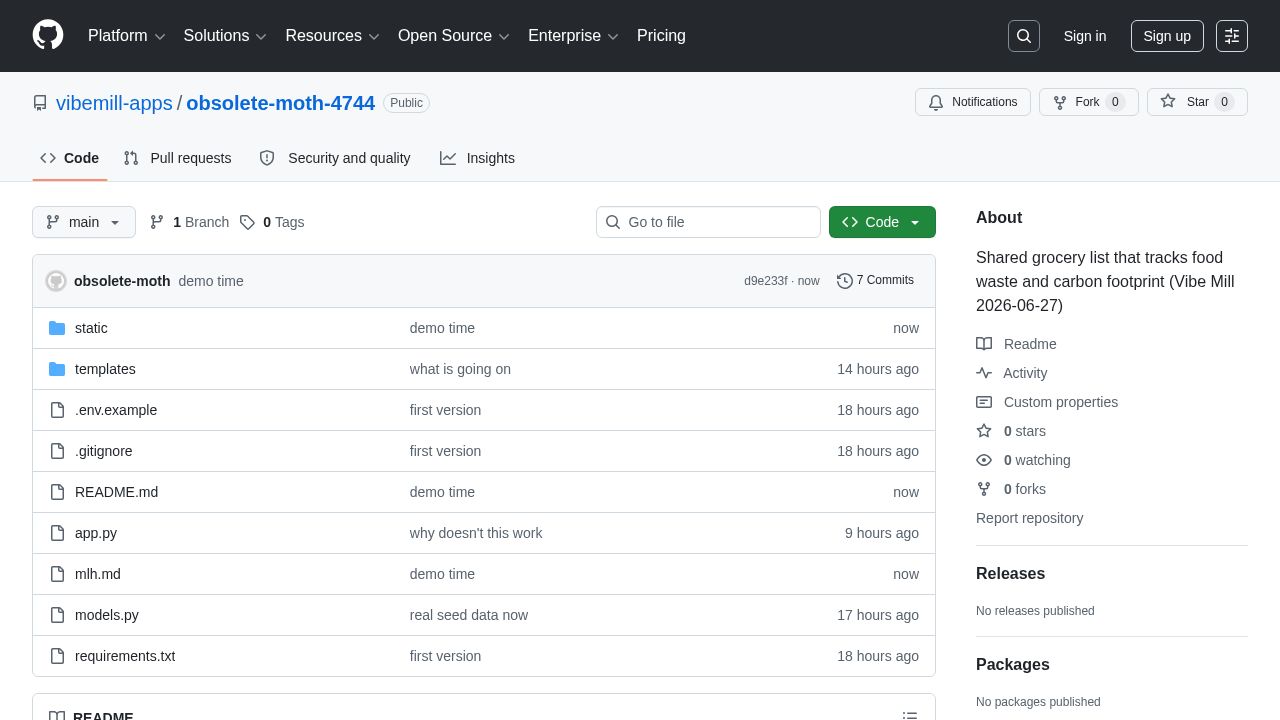The height and width of the screenshot is (720, 1280).
Task: Open the appearance settings icon in the header
Action: [x=1232, y=36]
